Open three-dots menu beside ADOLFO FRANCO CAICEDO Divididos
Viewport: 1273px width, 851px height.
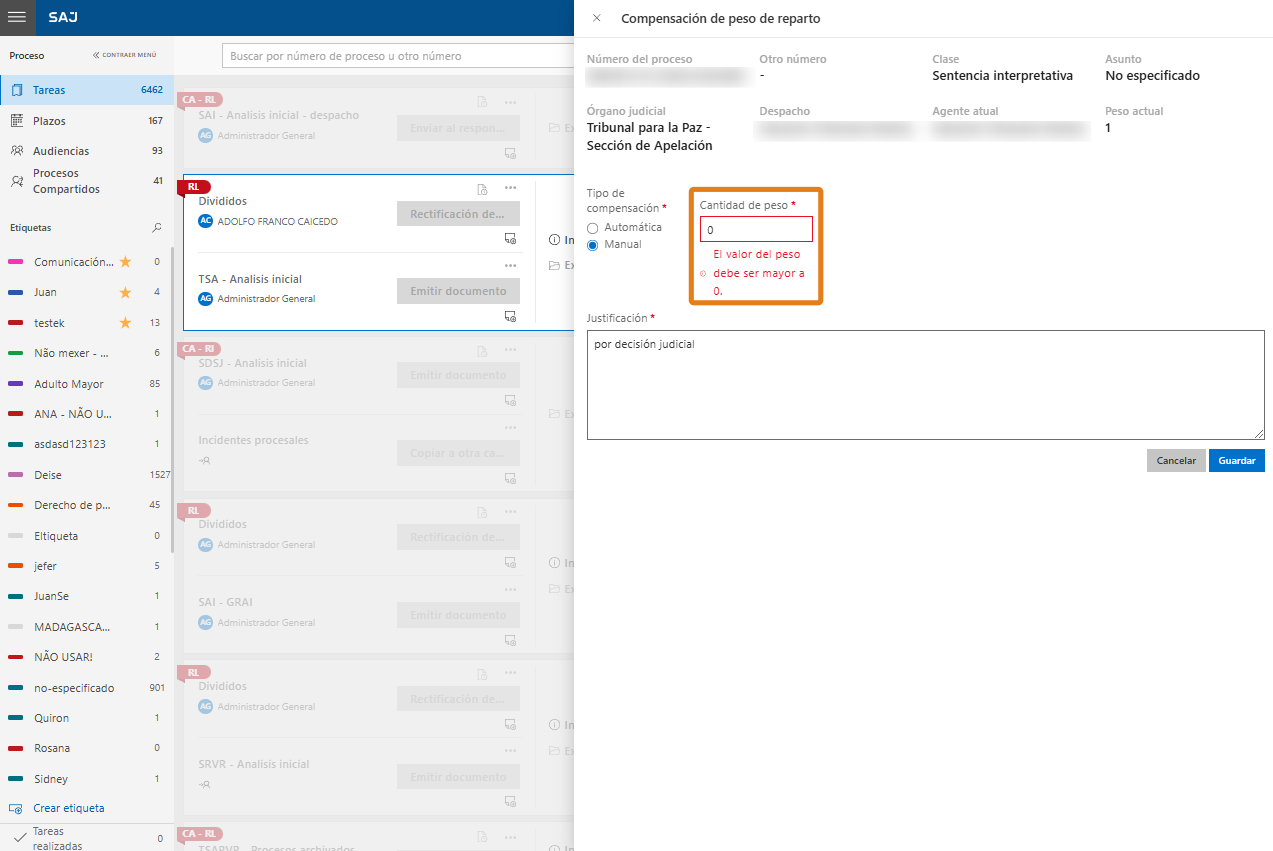(510, 188)
